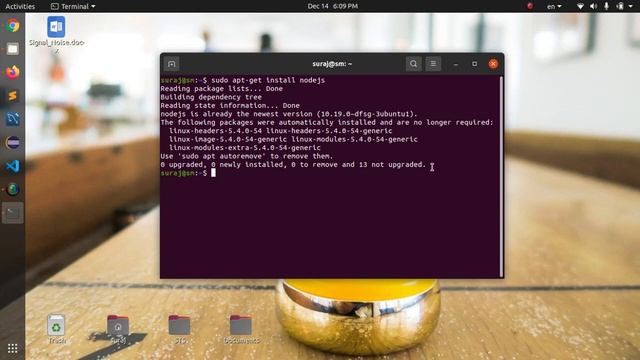
Task: Select the Terminal icon in the dock
Action: (x=13, y=213)
